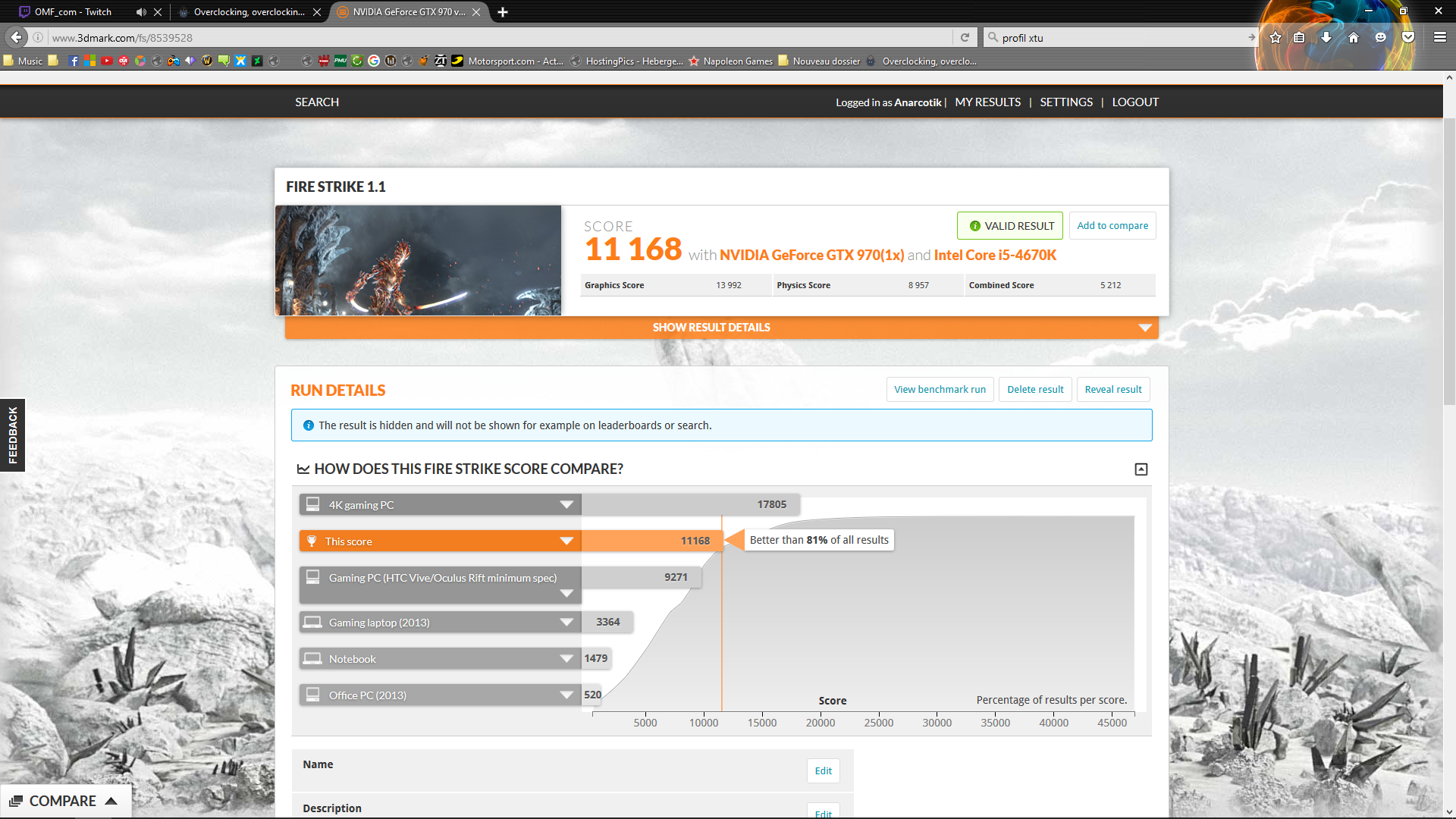Expand the Gaming laptop (2013) dropdown
This screenshot has width=1456, height=819.
pyautogui.click(x=566, y=623)
